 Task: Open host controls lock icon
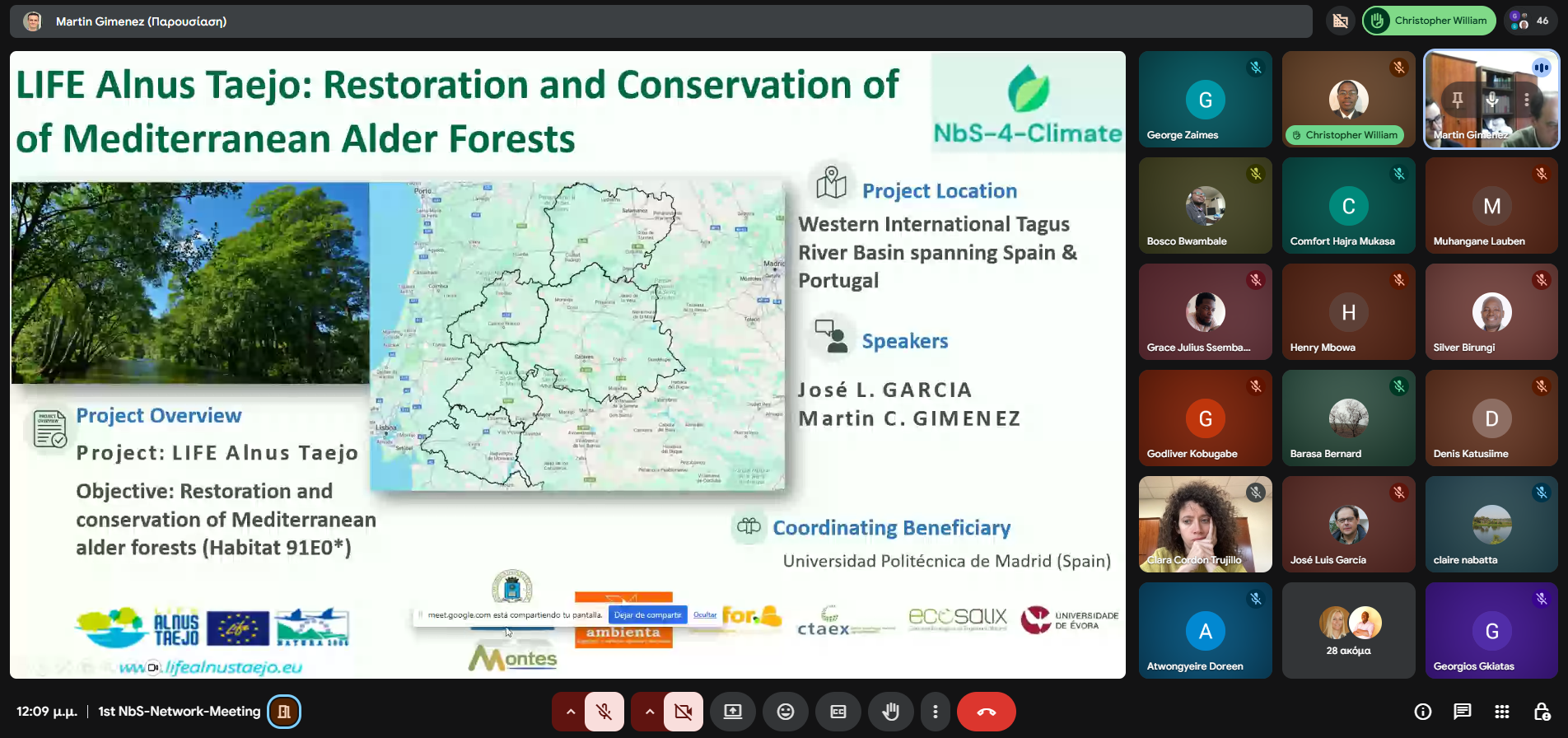1542,712
